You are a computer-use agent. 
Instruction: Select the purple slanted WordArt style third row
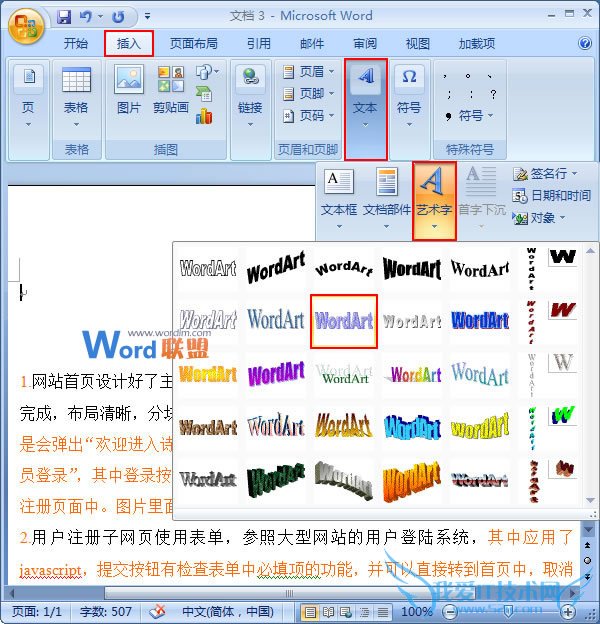(276, 374)
